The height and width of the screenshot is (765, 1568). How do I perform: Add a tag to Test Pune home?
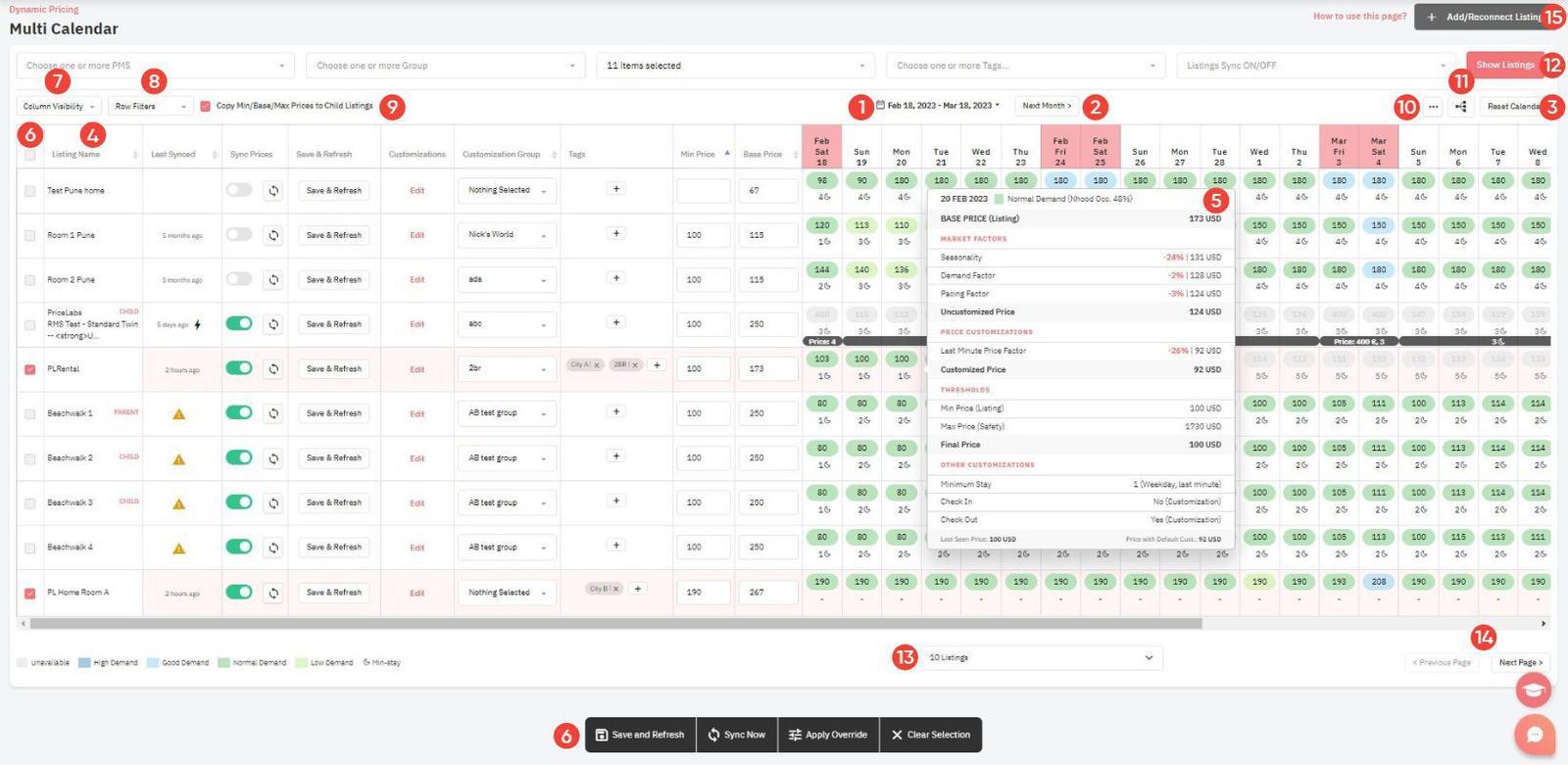point(616,189)
